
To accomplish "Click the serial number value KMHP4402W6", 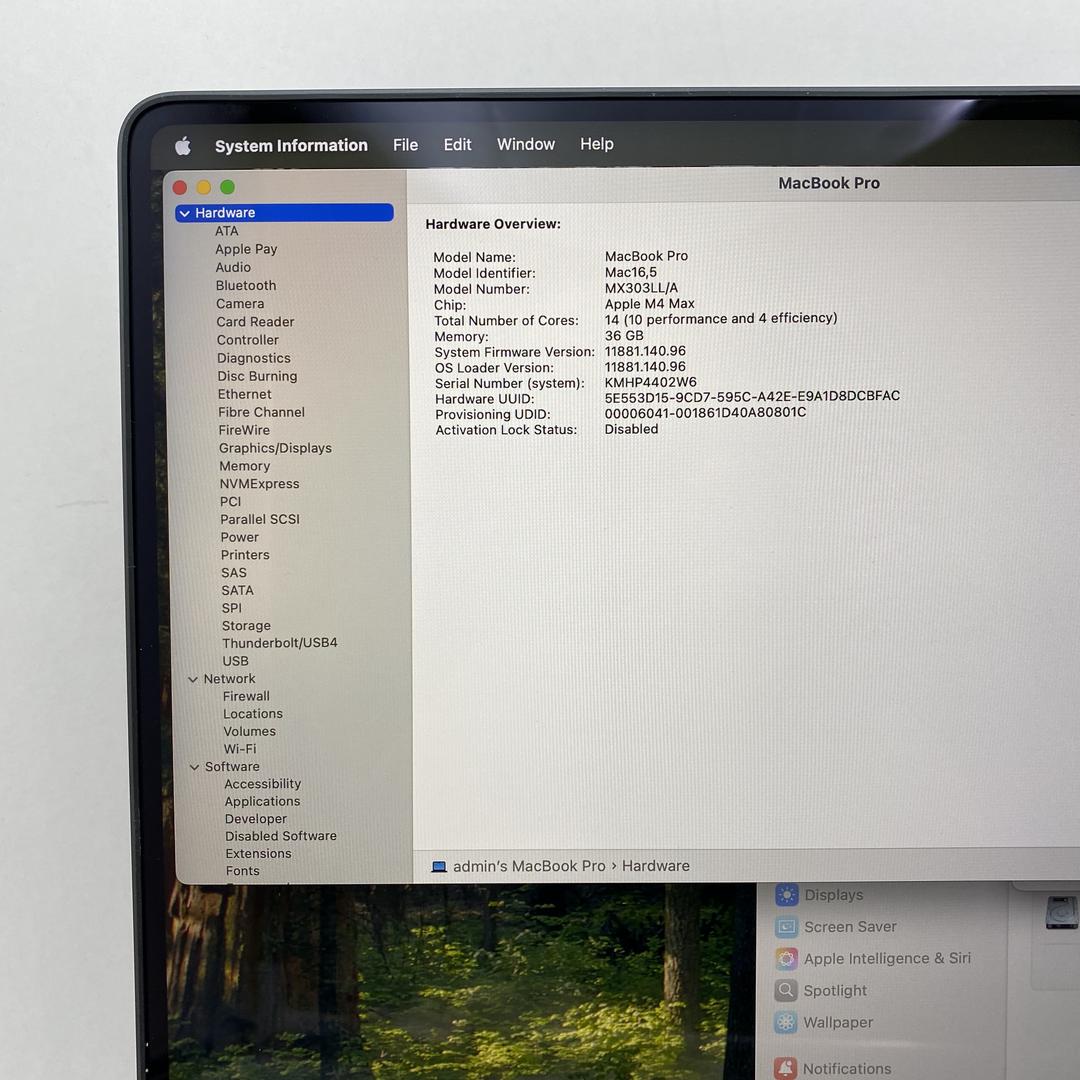I will (x=650, y=382).
